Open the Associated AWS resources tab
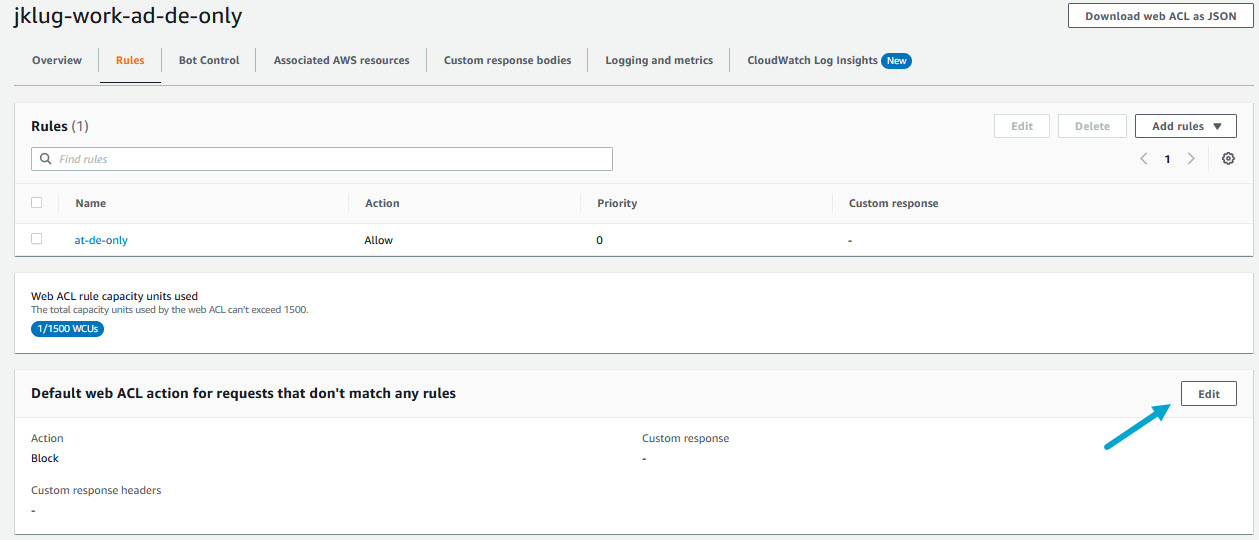The width and height of the screenshot is (1259, 540). (x=341, y=61)
